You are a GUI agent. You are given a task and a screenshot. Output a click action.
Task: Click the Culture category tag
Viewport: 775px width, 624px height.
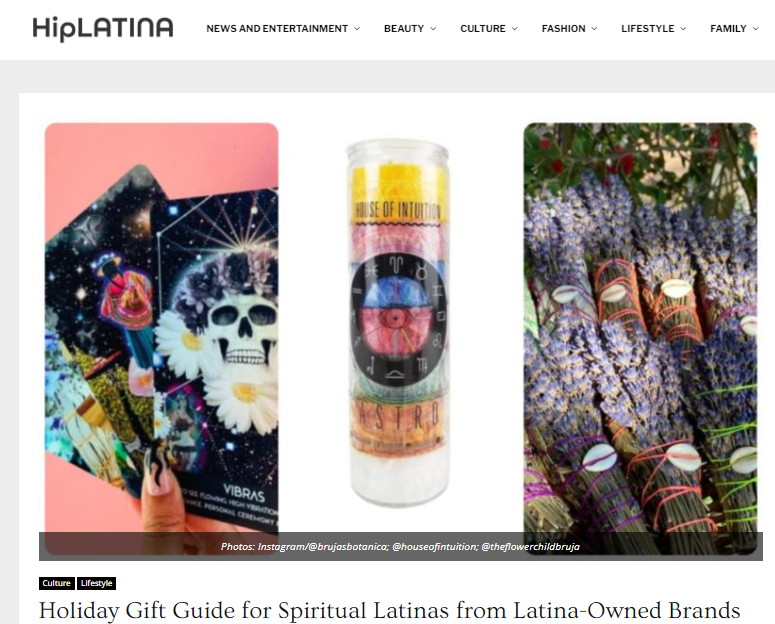tap(57, 583)
